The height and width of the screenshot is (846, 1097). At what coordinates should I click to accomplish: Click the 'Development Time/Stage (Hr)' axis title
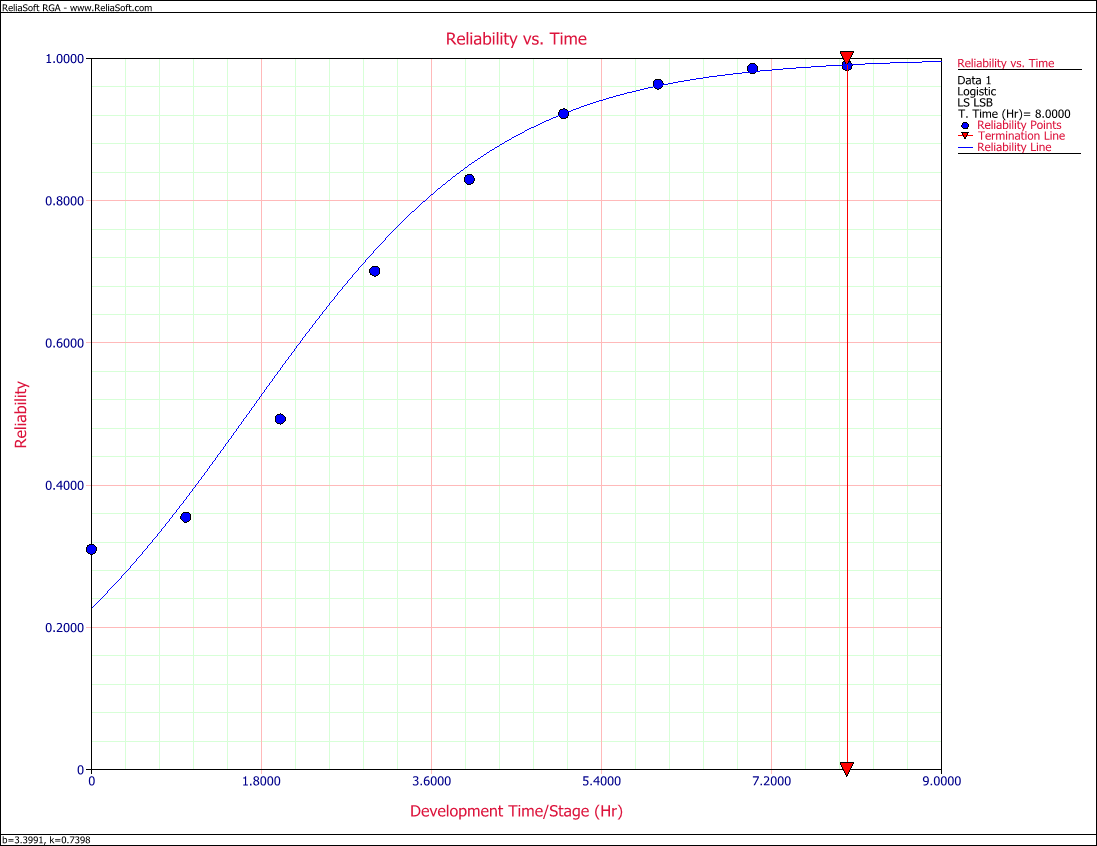(516, 811)
